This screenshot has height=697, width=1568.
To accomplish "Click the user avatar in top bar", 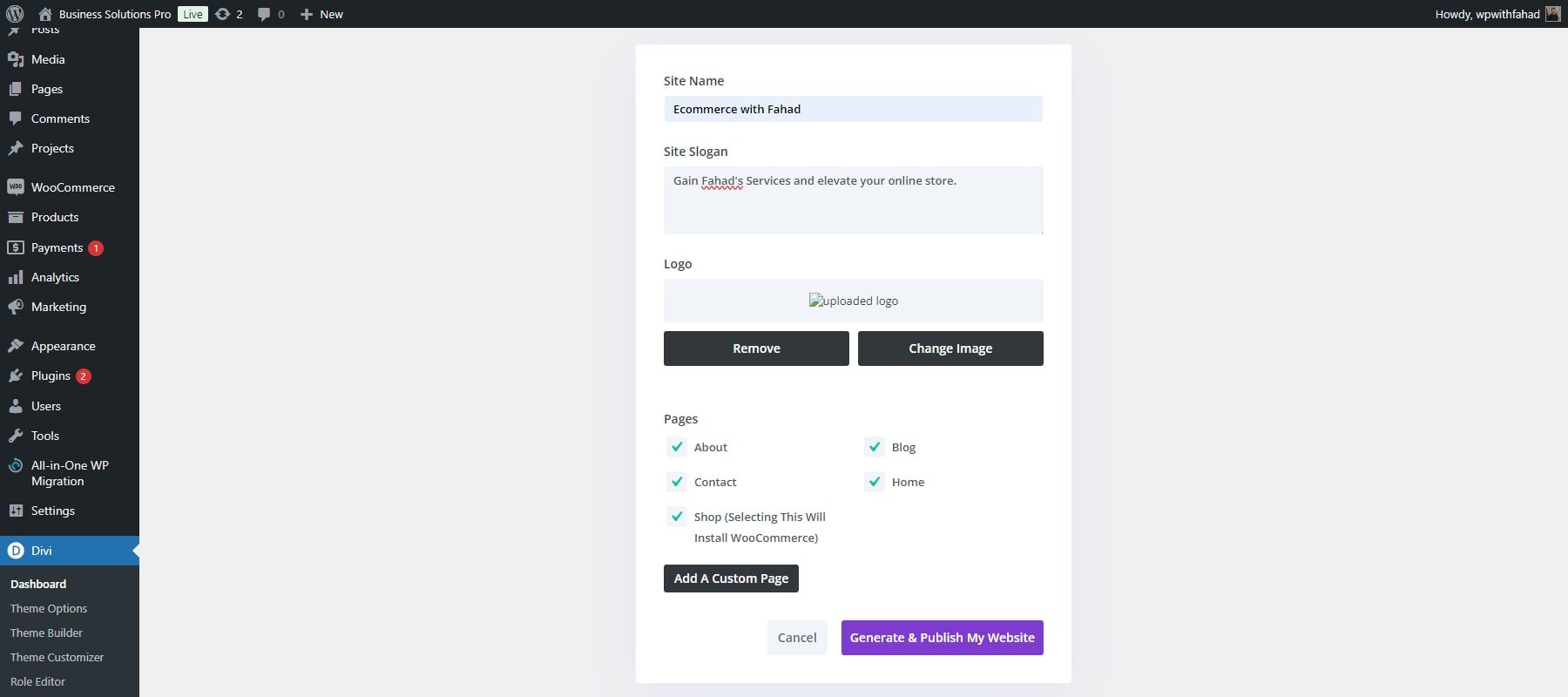I will tap(1552, 14).
